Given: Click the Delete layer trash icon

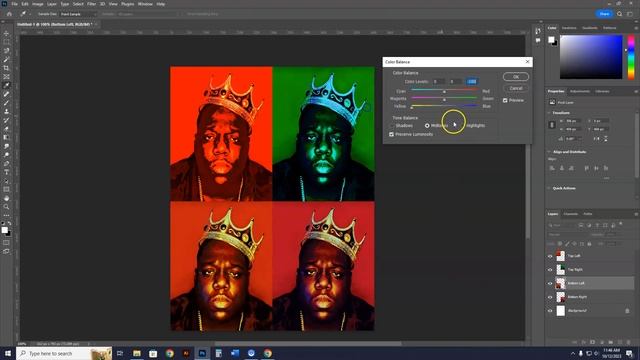Looking at the screenshot, I should tap(629, 342).
